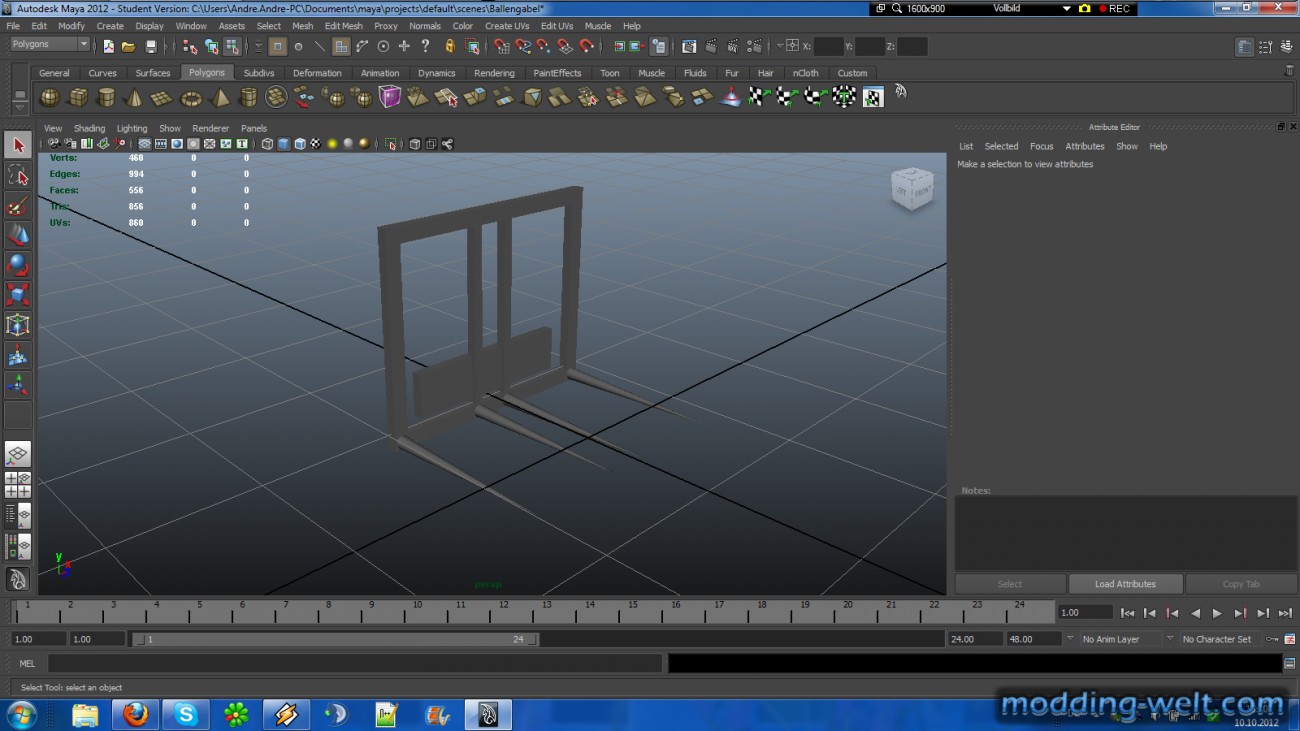Switch to four view layout

tap(18, 485)
